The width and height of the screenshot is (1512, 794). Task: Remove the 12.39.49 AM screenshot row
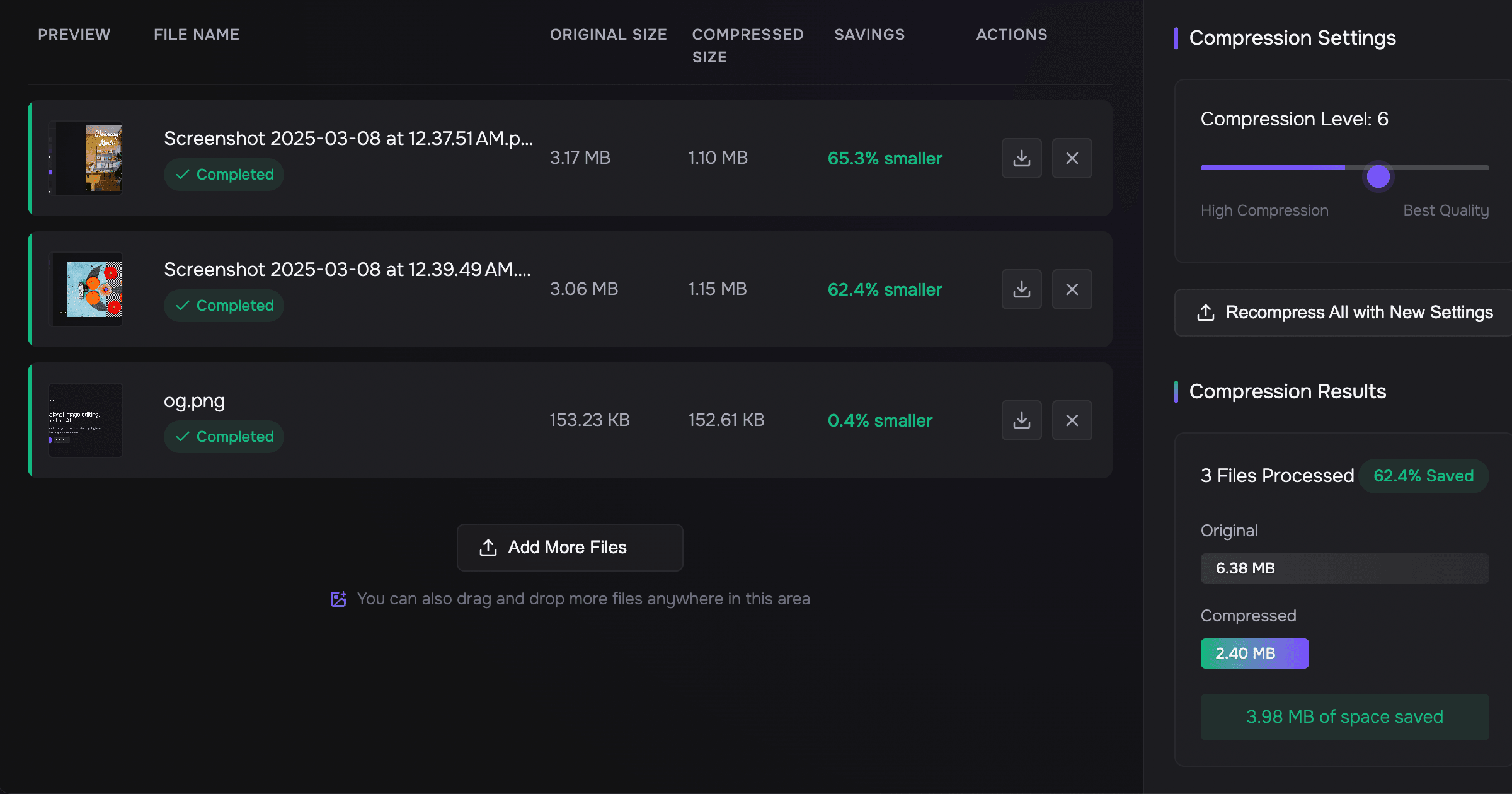pyautogui.click(x=1072, y=289)
